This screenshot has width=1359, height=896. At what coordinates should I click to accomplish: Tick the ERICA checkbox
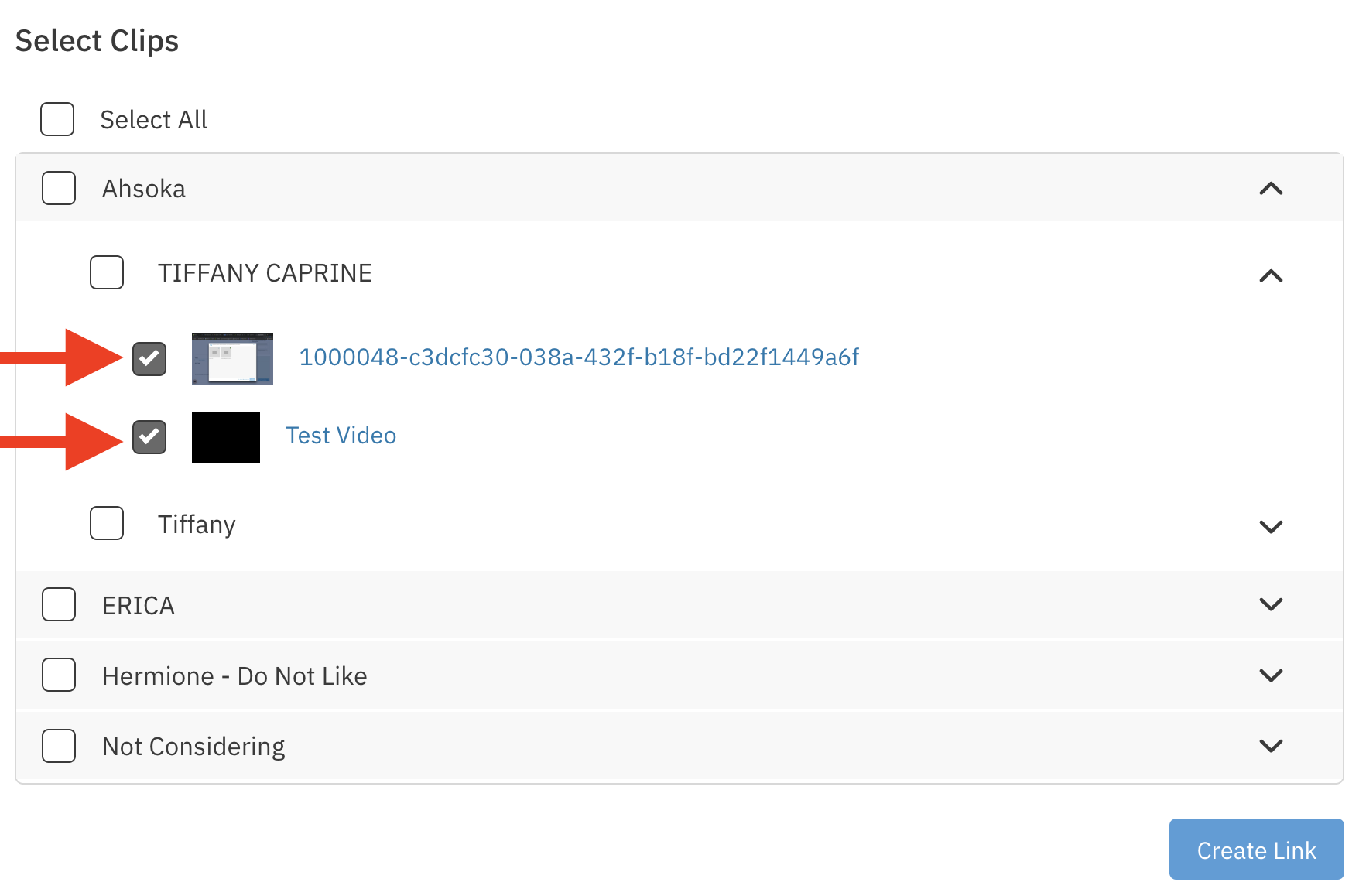point(59,604)
